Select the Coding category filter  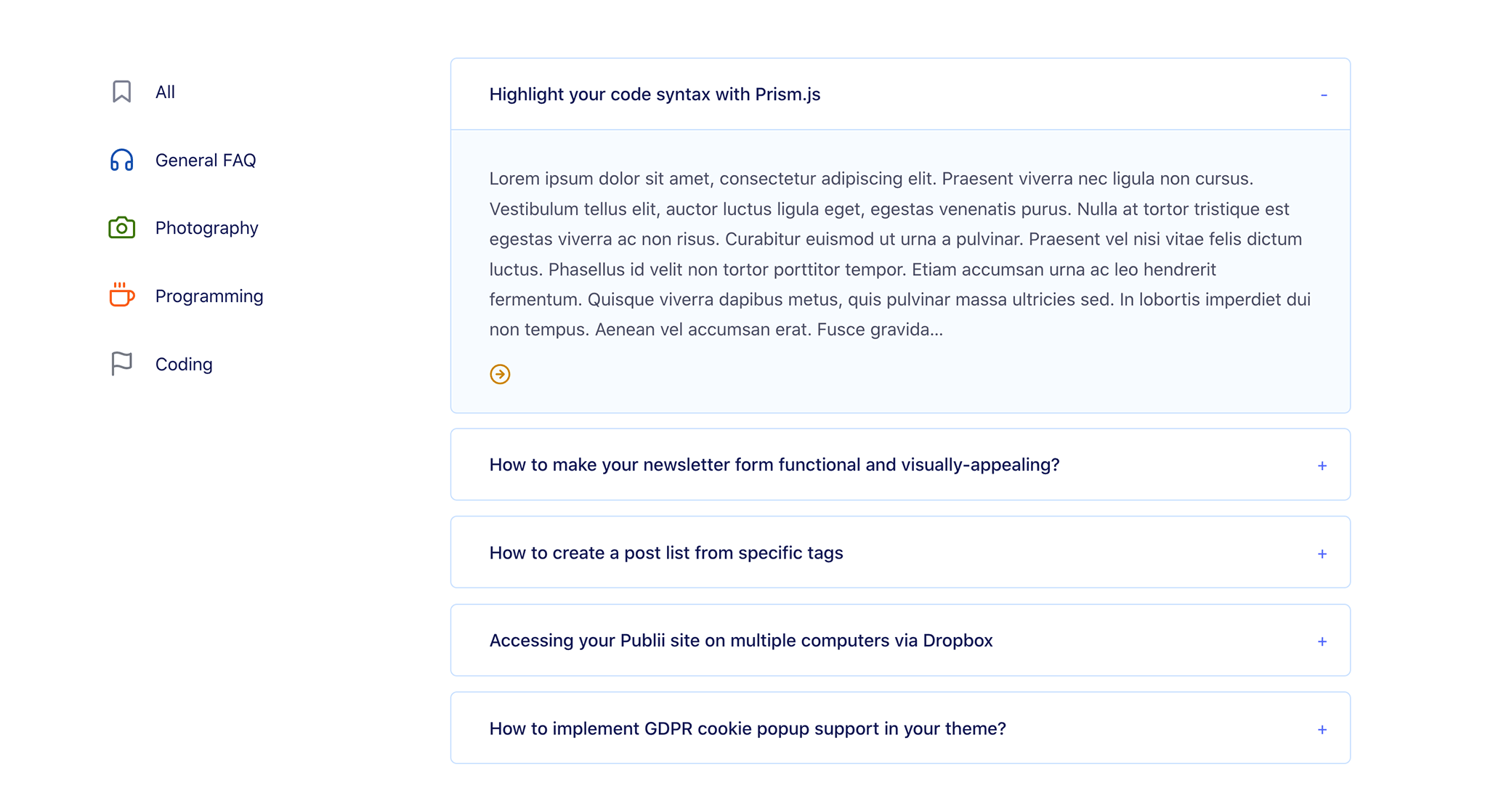[183, 363]
